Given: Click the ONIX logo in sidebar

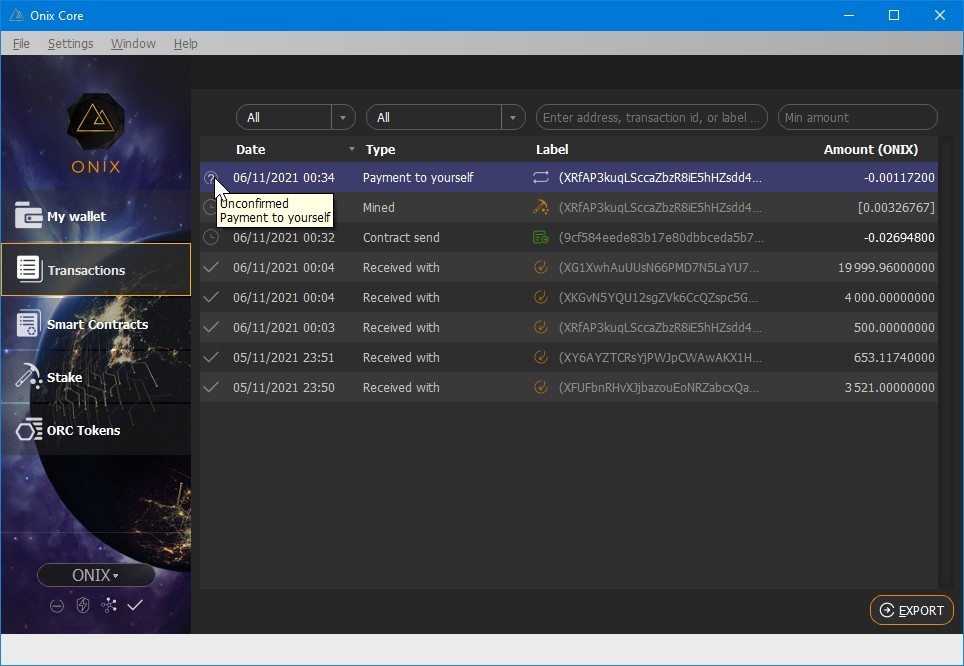Looking at the screenshot, I should tap(95, 133).
